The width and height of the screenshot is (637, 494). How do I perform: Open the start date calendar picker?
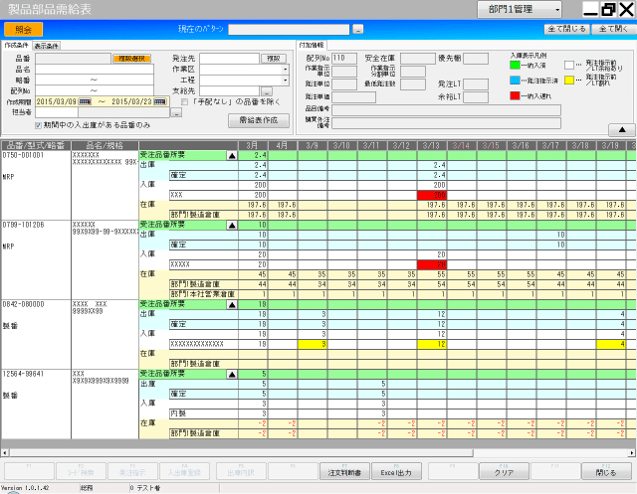click(x=83, y=102)
